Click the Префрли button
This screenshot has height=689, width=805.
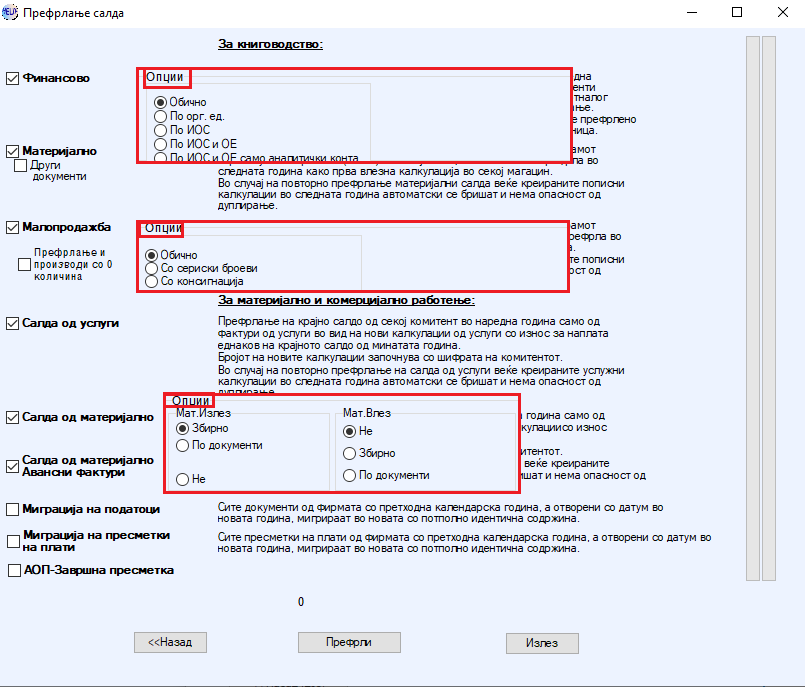(349, 642)
